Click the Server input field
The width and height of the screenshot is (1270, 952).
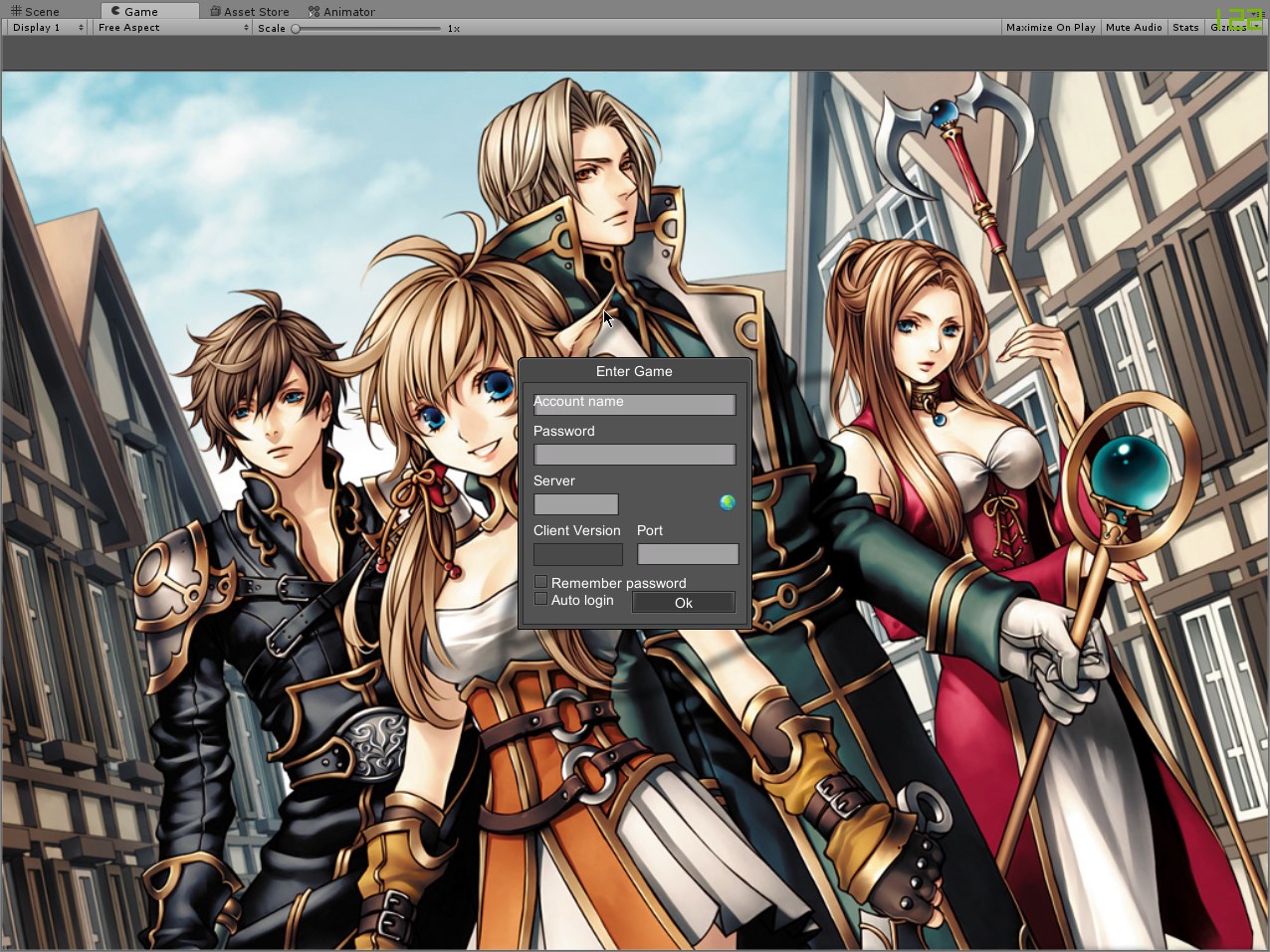(x=576, y=503)
